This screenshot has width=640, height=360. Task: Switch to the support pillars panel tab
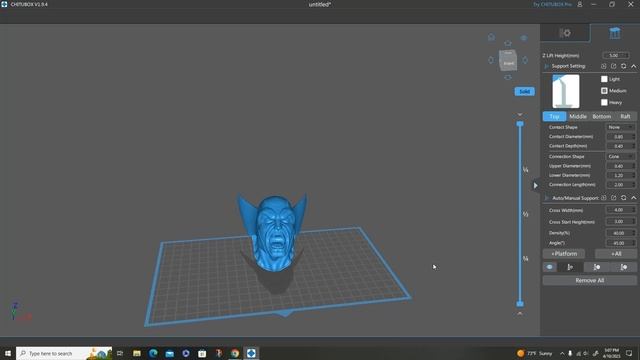click(x=615, y=33)
